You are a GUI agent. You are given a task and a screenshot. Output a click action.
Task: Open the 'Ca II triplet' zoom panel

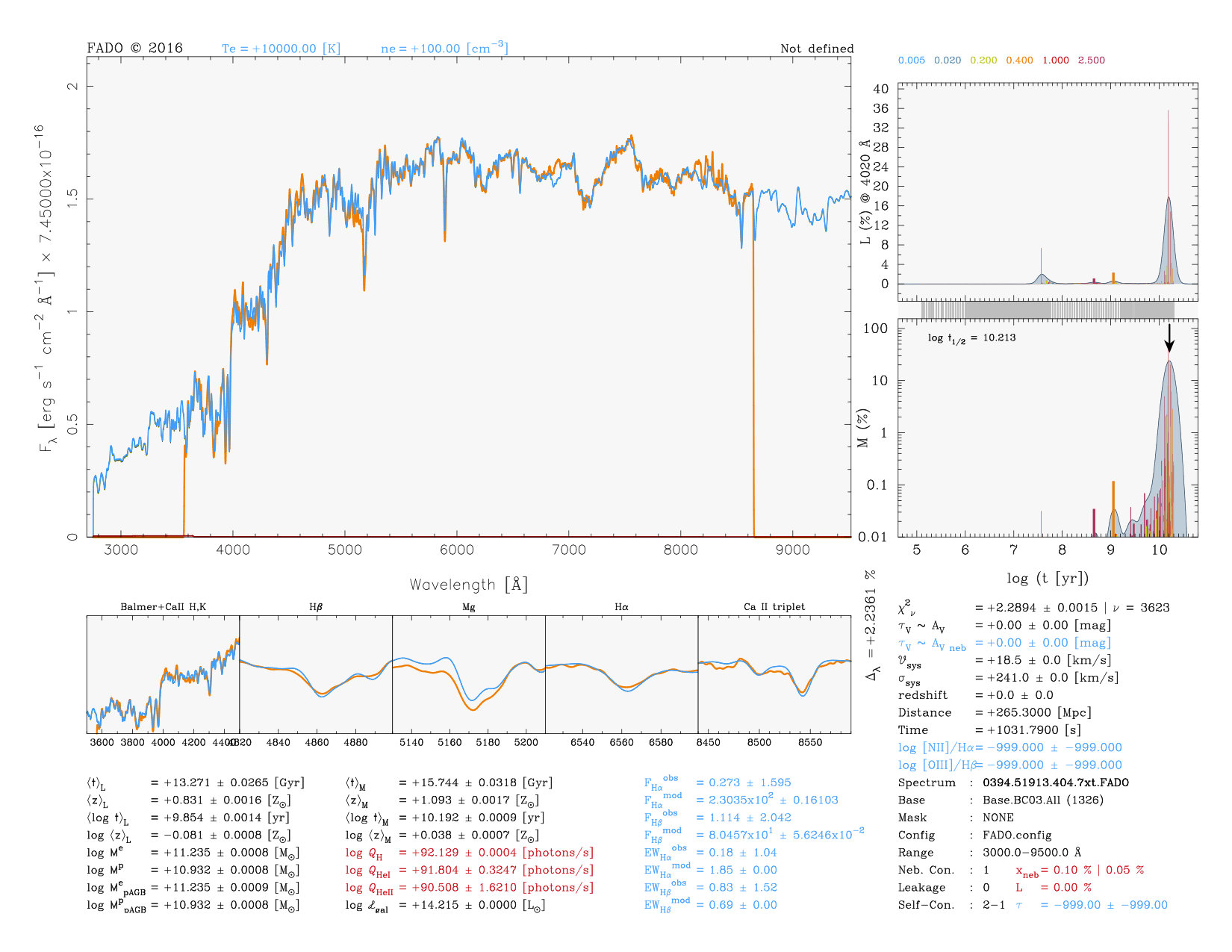[x=774, y=673]
